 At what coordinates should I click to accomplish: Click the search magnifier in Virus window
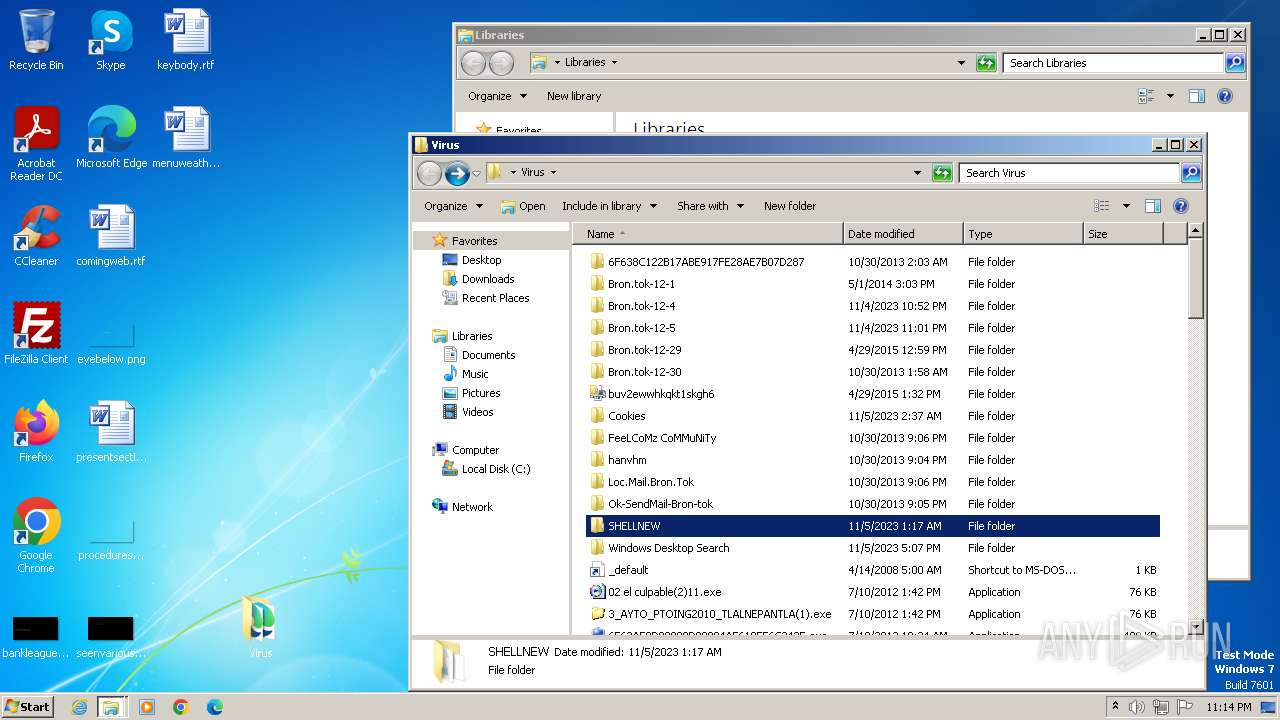tap(1191, 173)
